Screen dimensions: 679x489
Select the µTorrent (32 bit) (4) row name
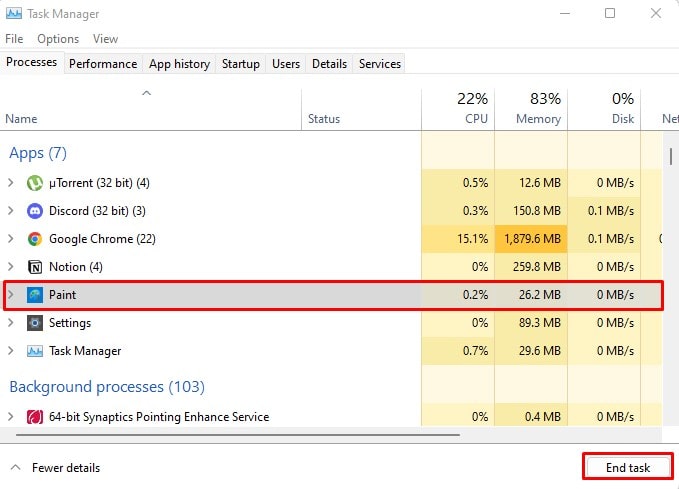point(99,183)
